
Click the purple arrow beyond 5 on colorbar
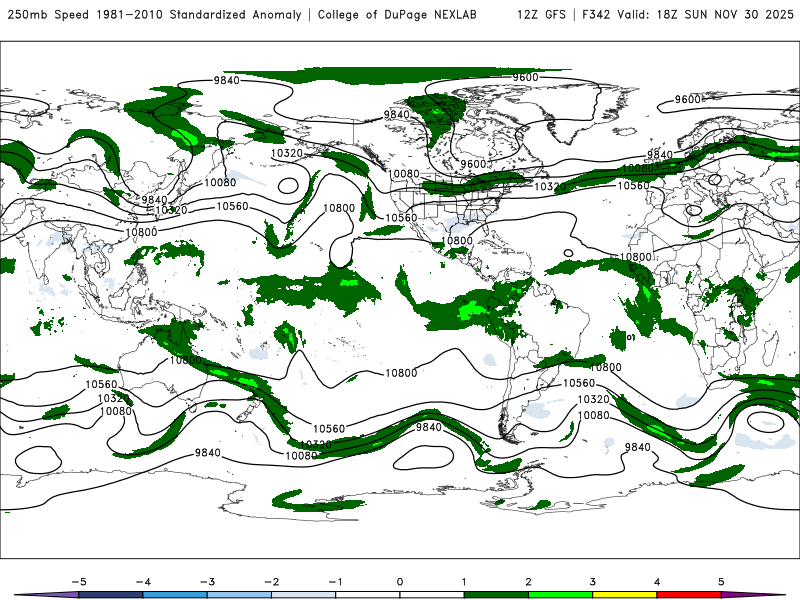pos(753,595)
